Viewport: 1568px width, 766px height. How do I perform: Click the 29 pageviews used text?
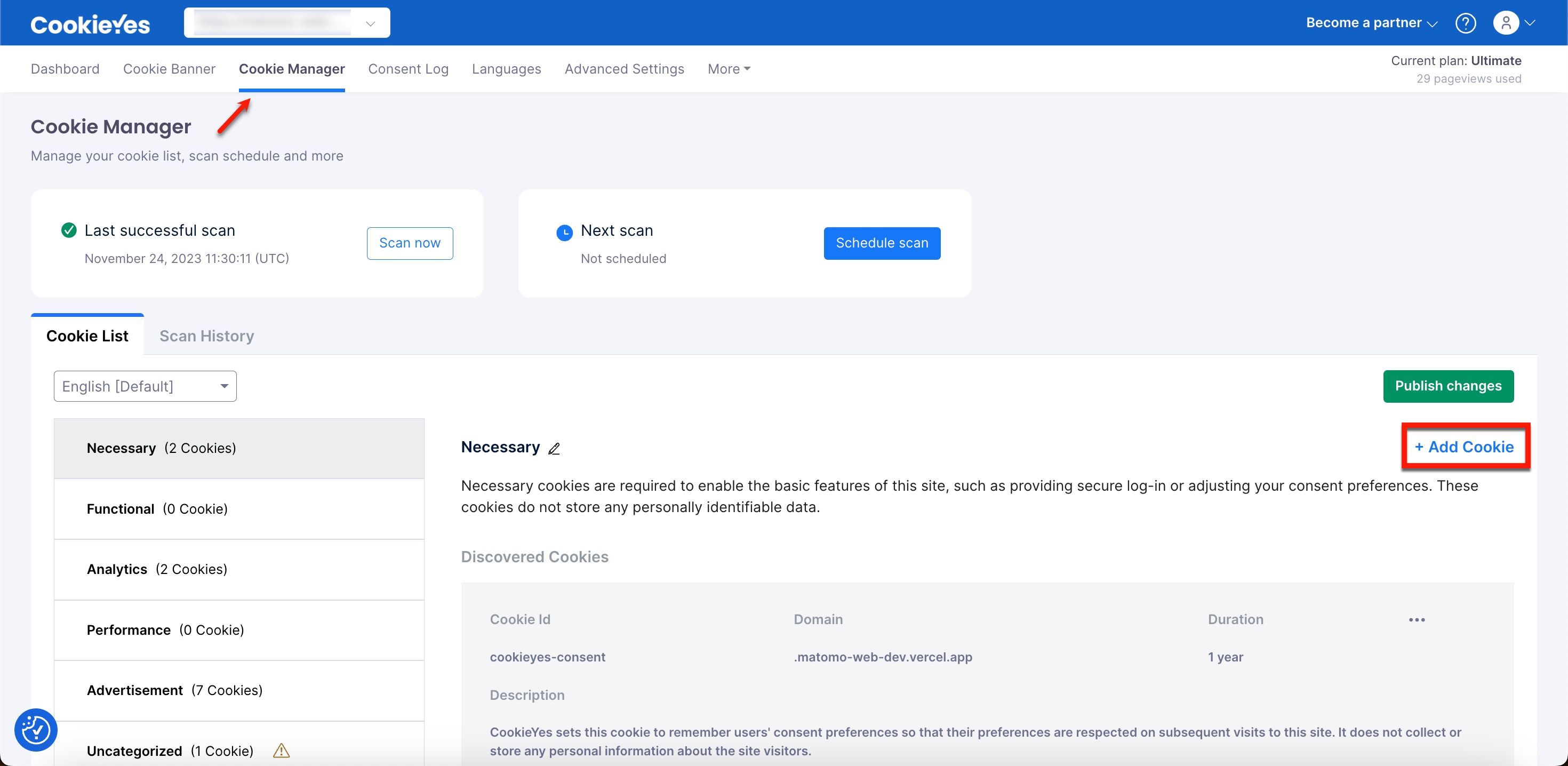(1469, 78)
